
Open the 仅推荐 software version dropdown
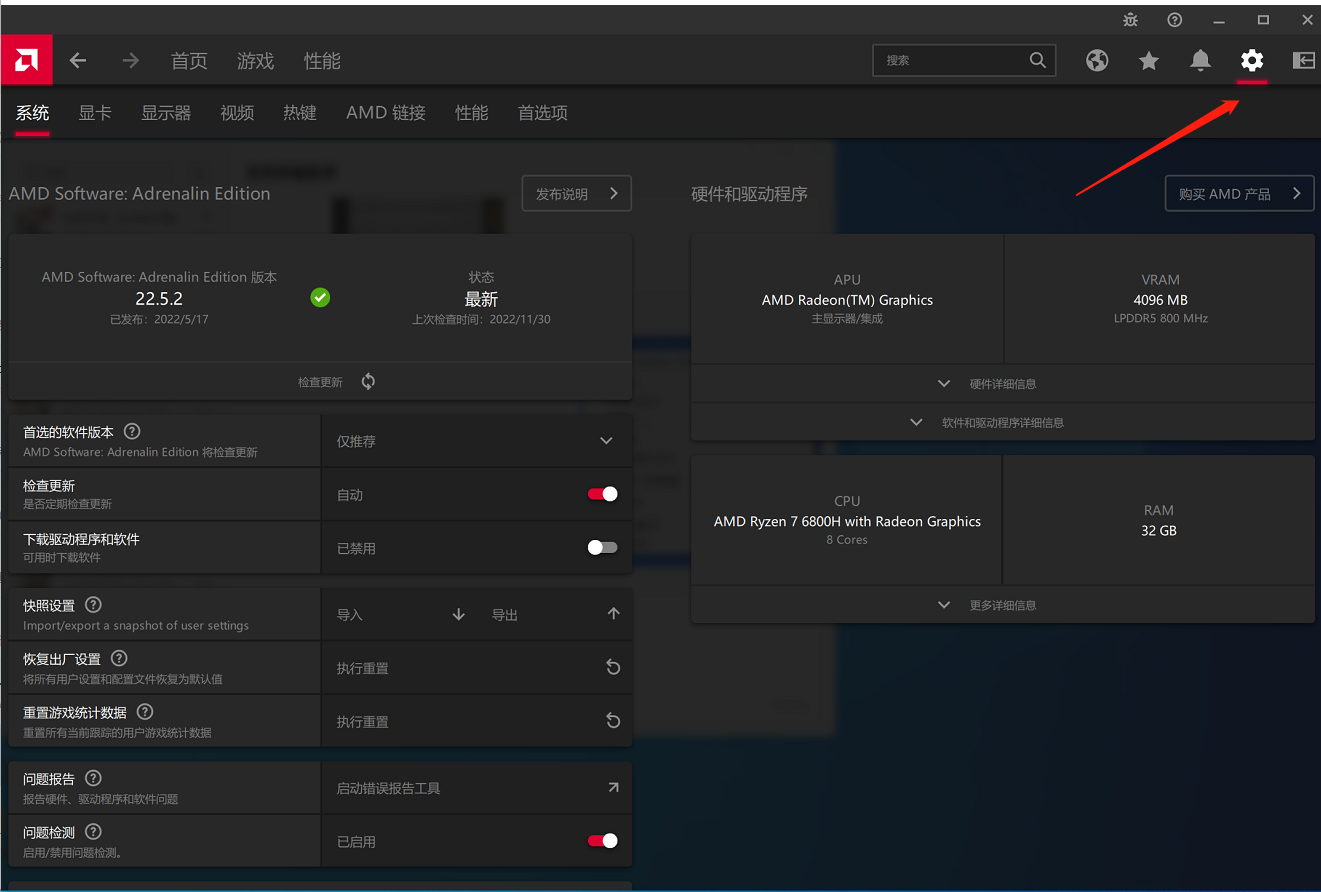[x=477, y=441]
